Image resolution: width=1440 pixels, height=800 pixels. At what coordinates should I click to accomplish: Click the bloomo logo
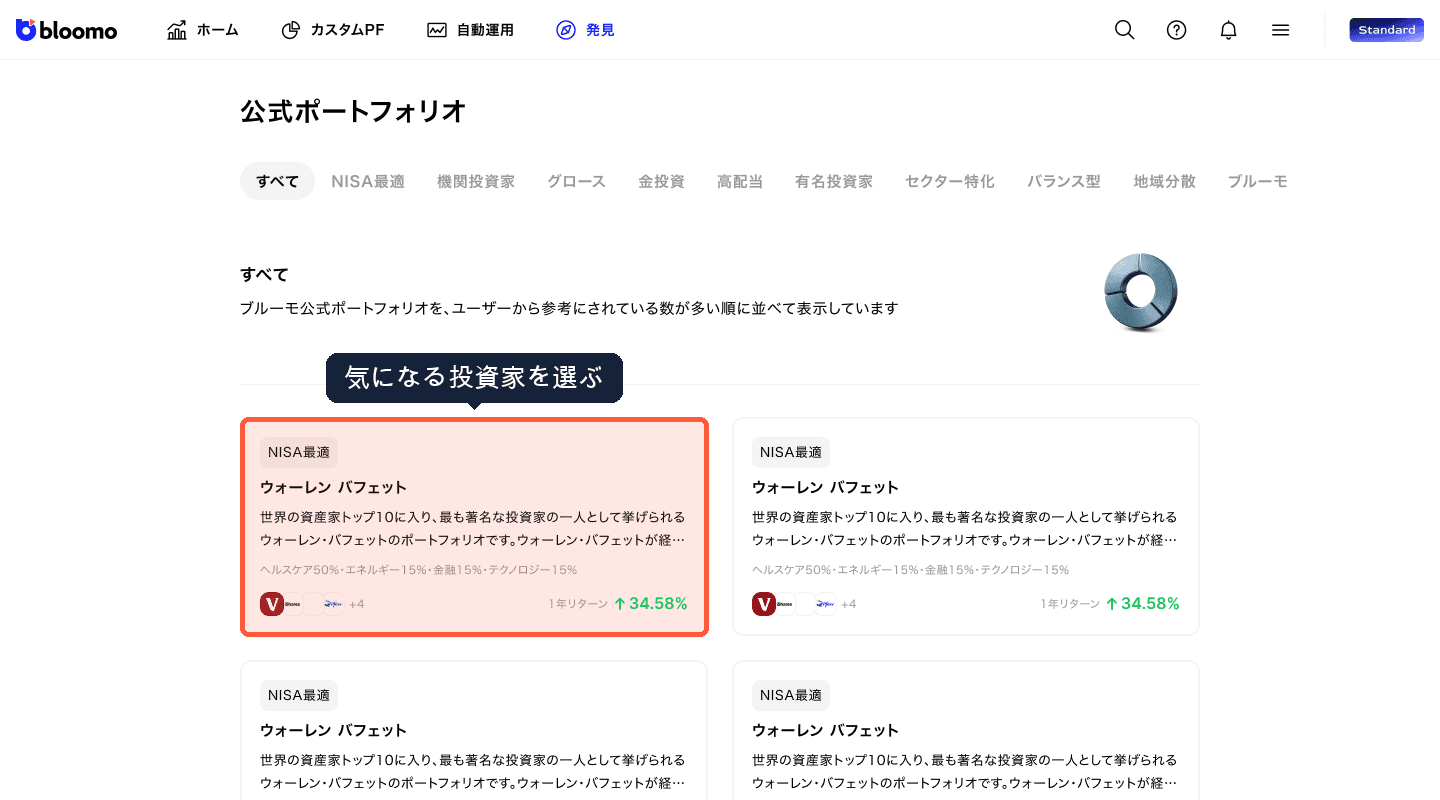click(x=67, y=30)
